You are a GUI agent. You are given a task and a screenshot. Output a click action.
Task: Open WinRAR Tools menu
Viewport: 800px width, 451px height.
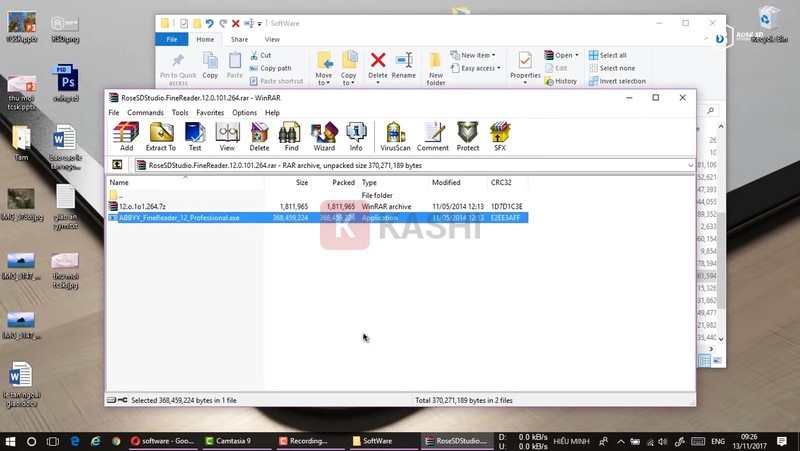tap(180, 113)
